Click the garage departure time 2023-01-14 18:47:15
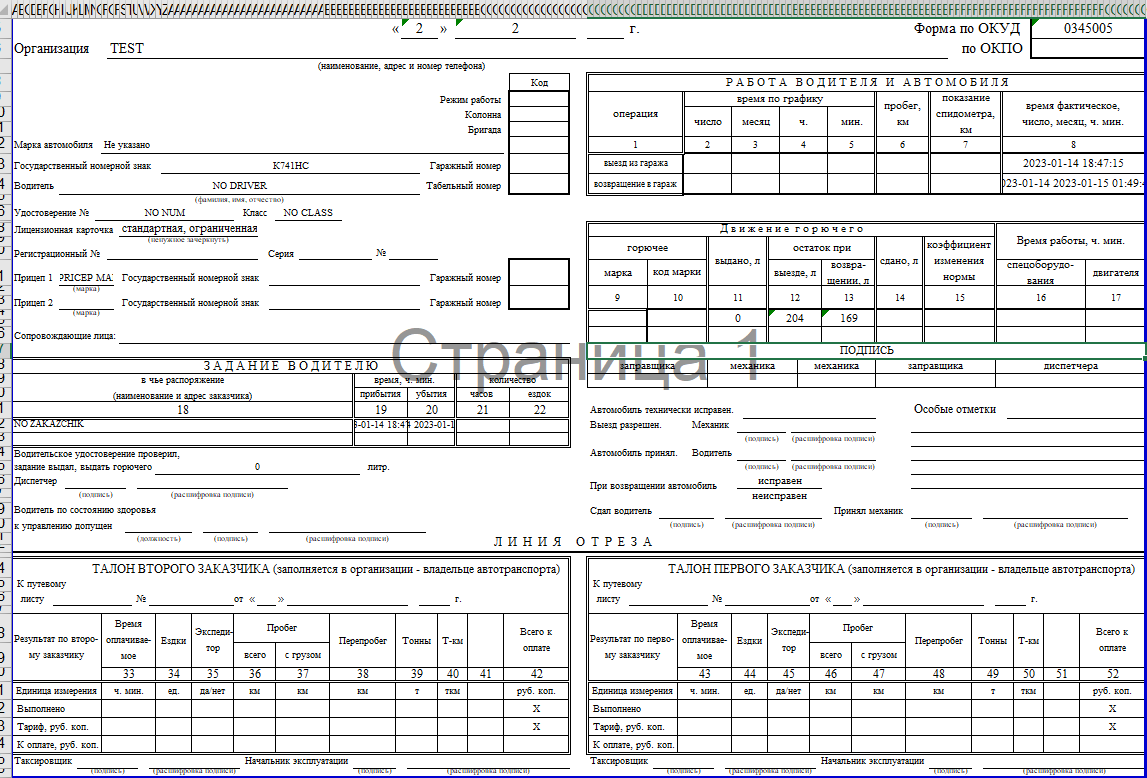Viewport: 1147px width, 778px height. pyautogui.click(x=1073, y=163)
